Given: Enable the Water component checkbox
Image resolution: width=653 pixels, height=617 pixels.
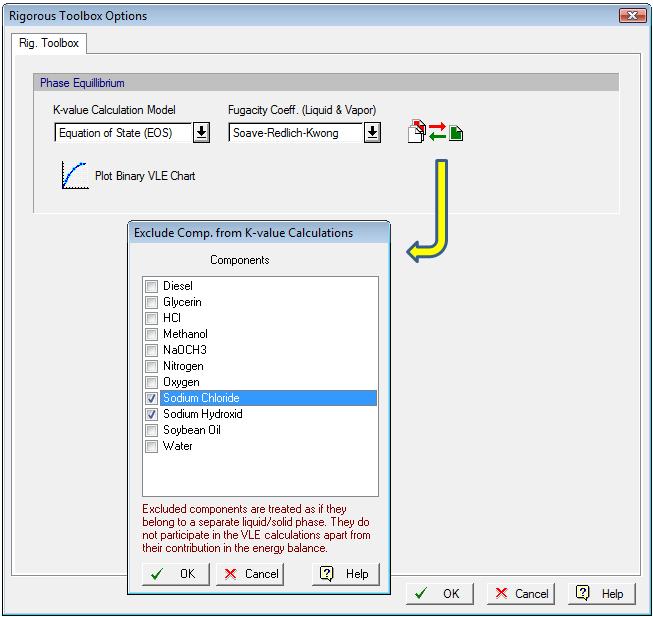Looking at the screenshot, I should coord(152,446).
